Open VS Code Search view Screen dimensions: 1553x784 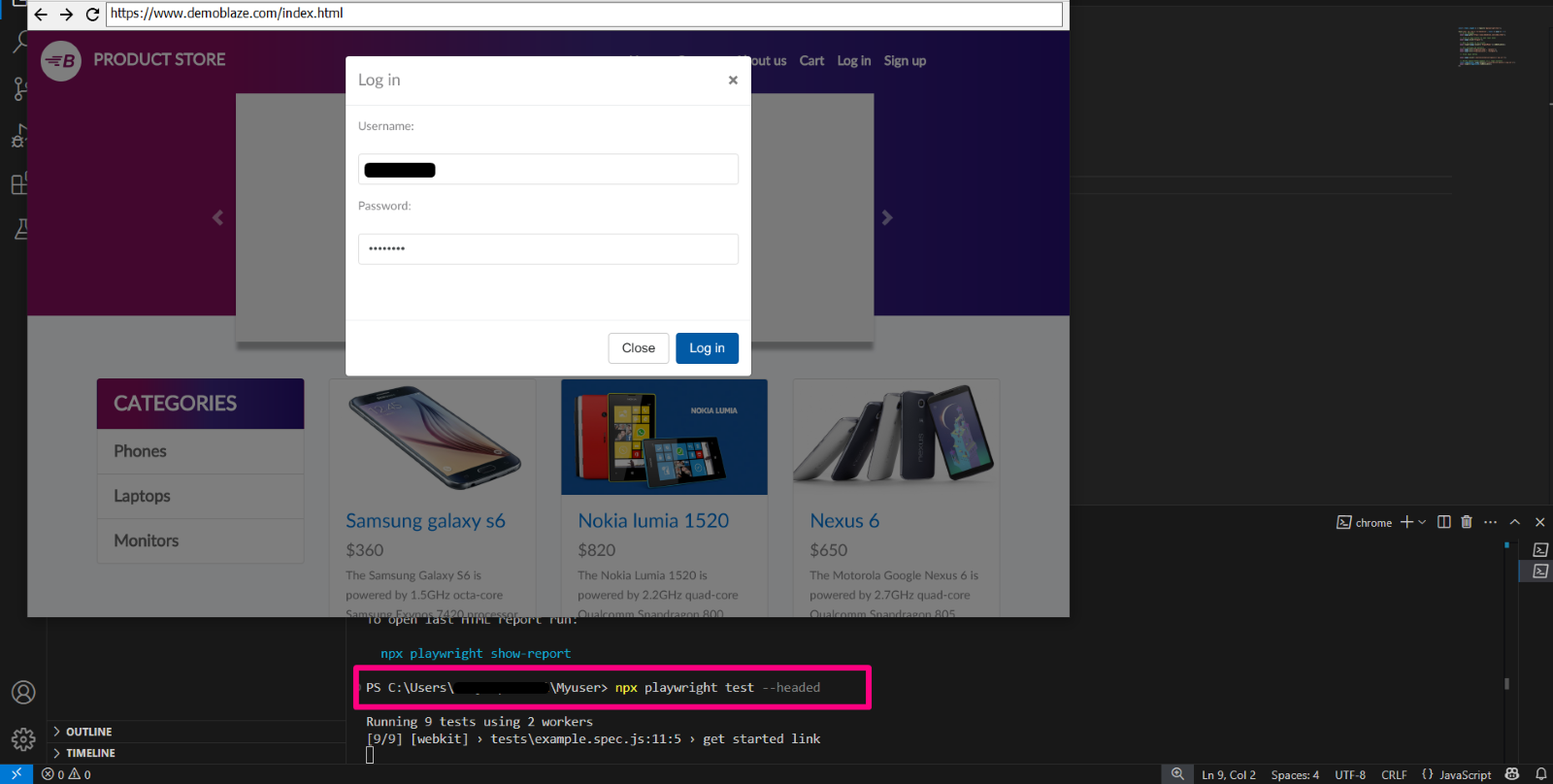point(19,42)
